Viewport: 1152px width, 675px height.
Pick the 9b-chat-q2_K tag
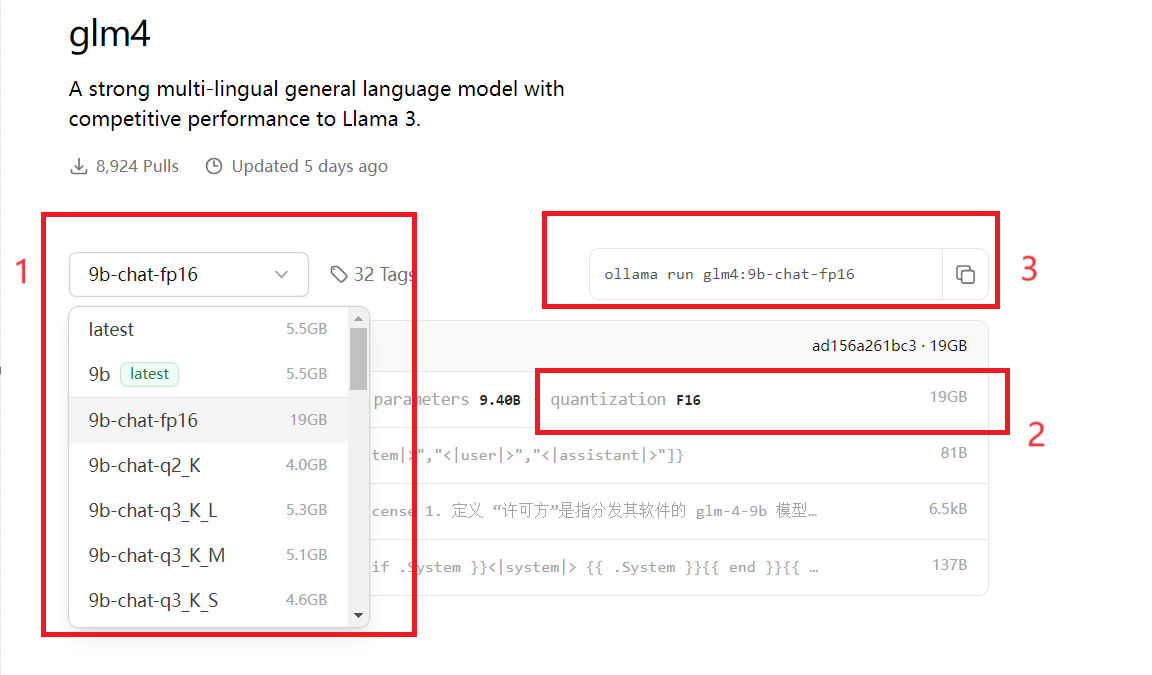(209, 465)
